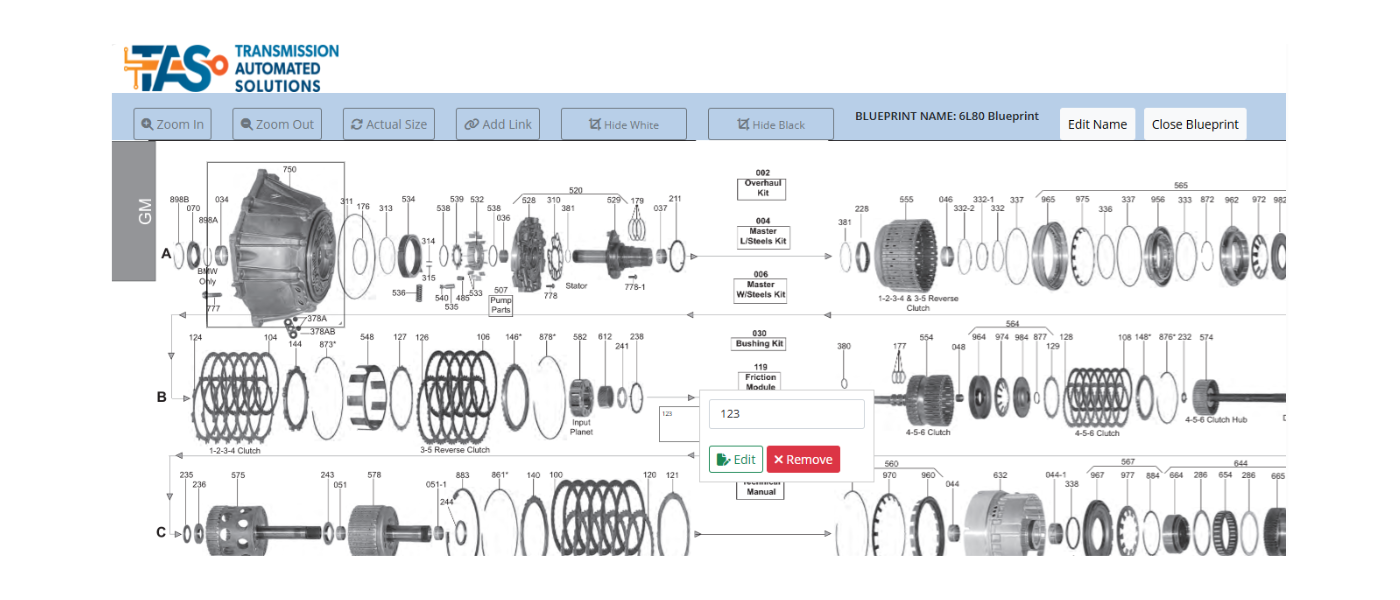The width and height of the screenshot is (1400, 600).
Task: Select the Master W/Steels Kit box
Action: [762, 290]
